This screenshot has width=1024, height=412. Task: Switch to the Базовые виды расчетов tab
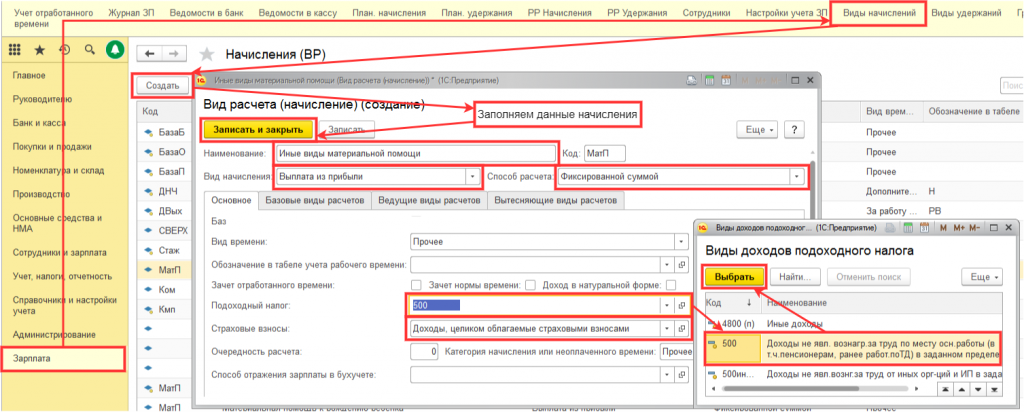pos(314,201)
